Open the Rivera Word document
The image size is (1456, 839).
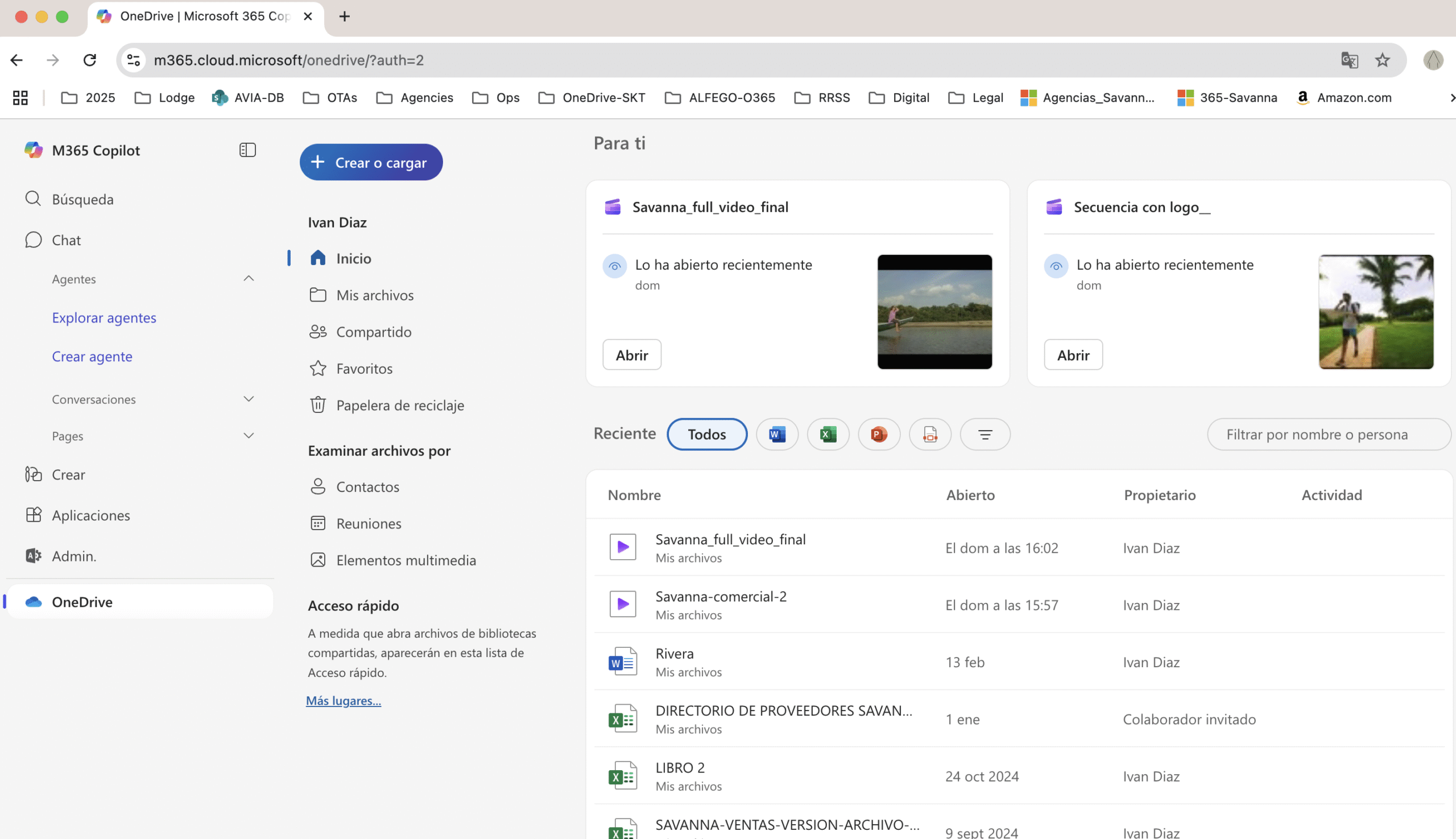674,654
